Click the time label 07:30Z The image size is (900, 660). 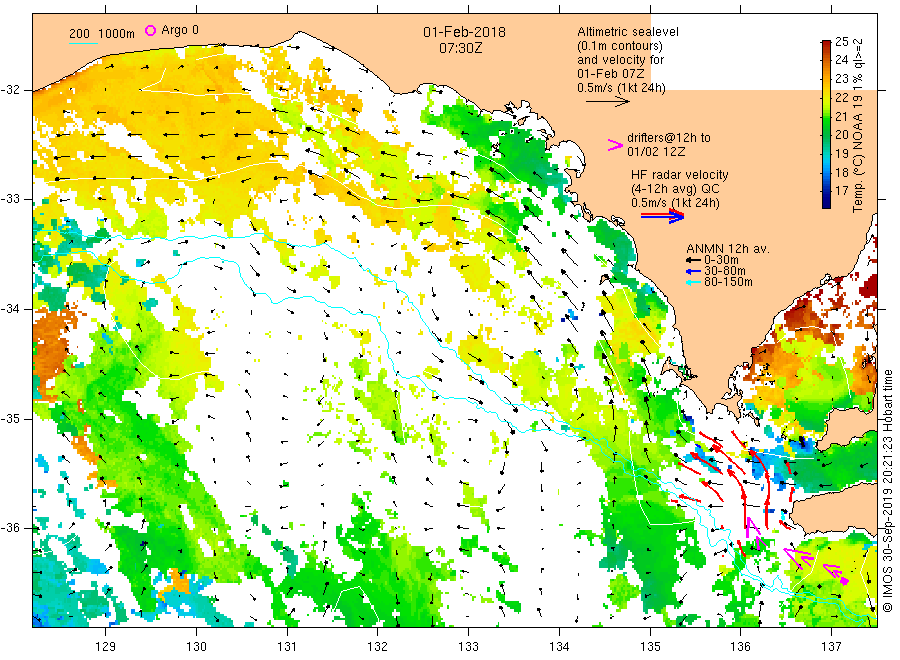[460, 49]
